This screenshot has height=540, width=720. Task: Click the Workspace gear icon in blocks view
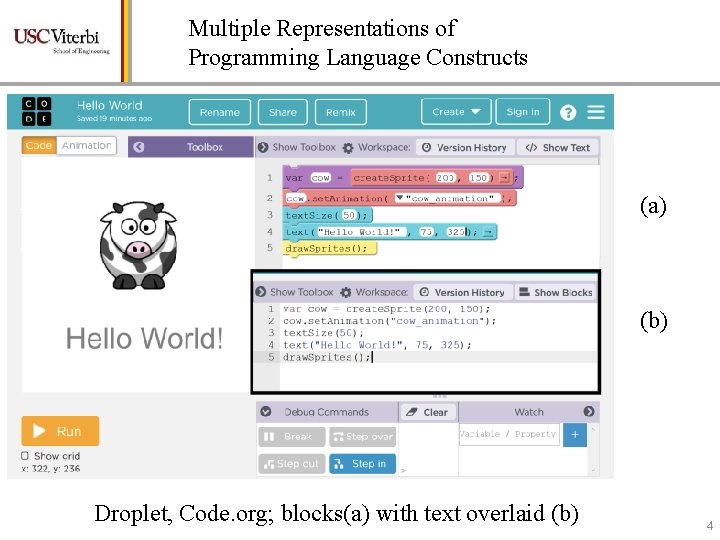348,148
